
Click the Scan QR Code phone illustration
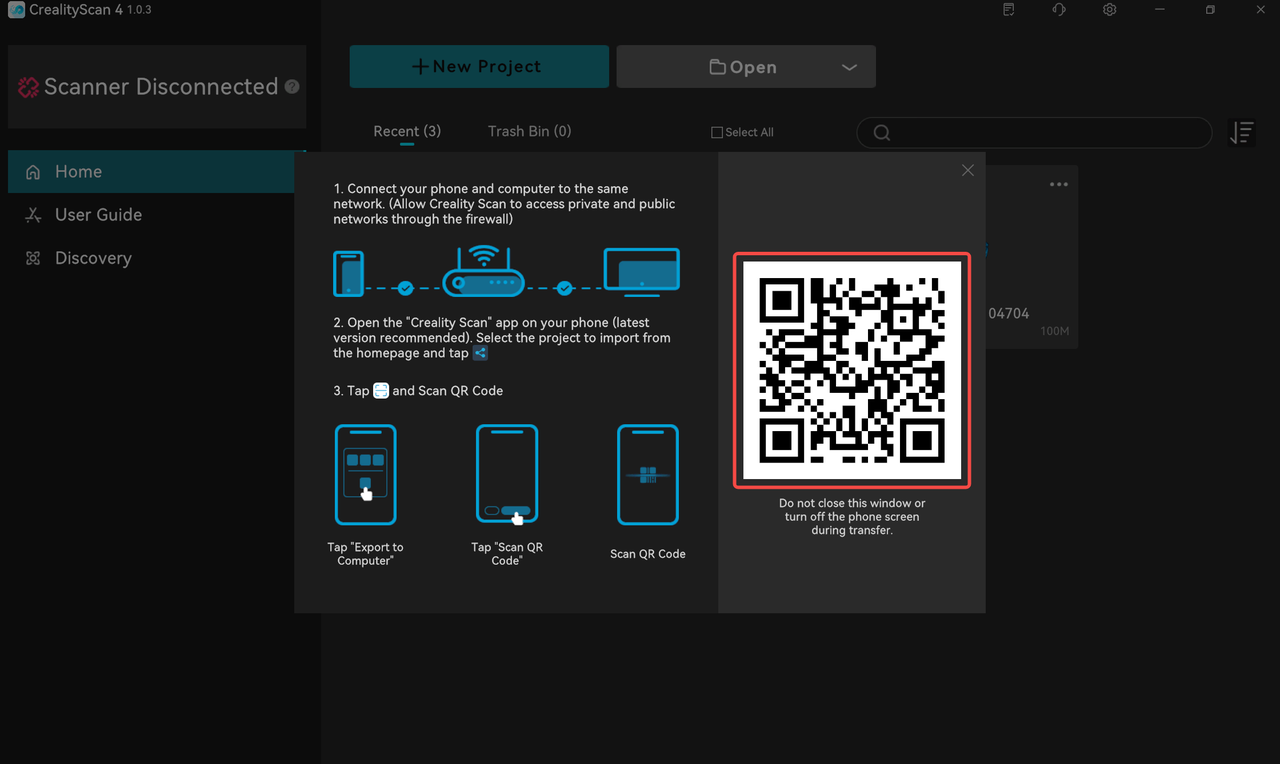tap(648, 475)
